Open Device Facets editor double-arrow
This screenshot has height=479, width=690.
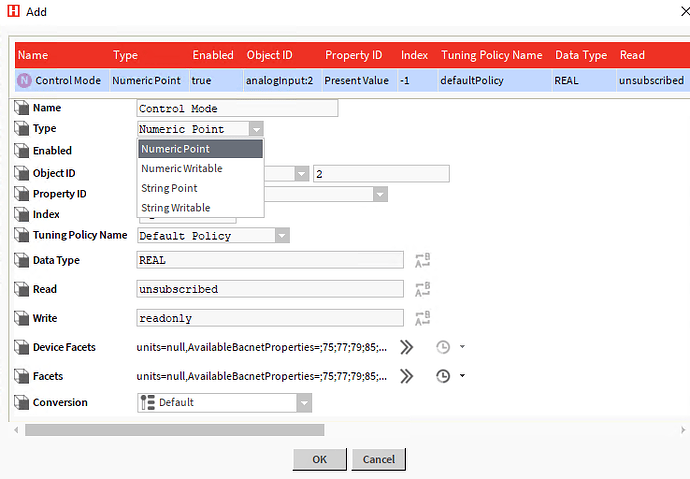pyautogui.click(x=407, y=347)
